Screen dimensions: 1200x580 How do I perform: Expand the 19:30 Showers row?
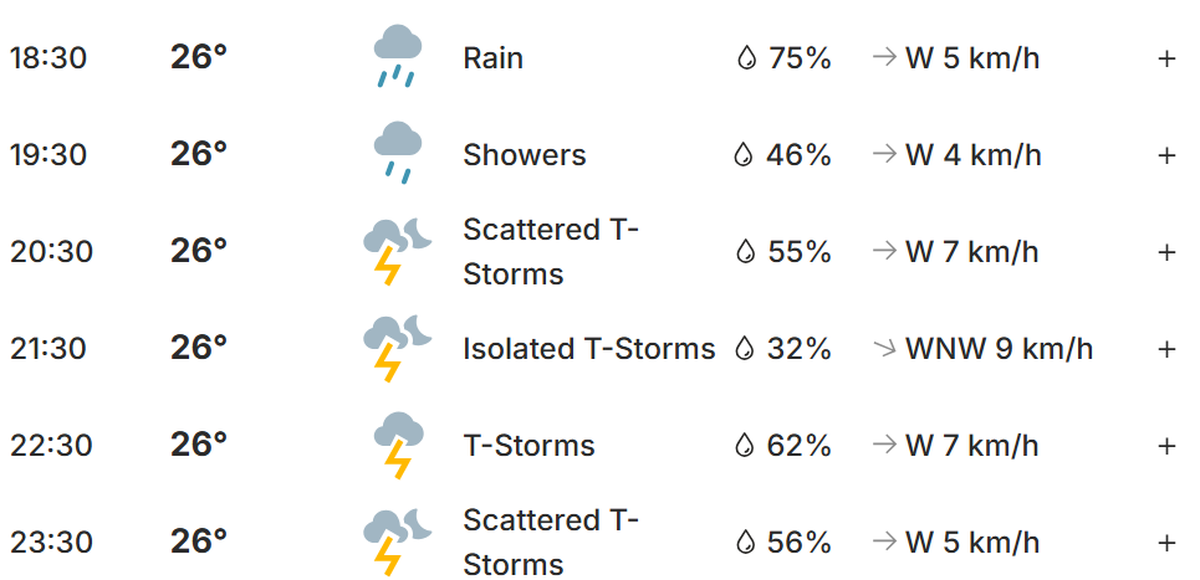[1166, 156]
